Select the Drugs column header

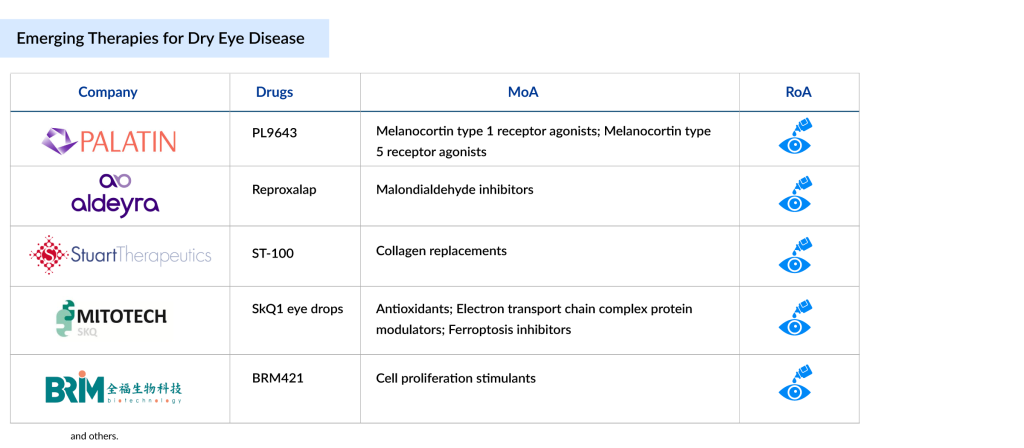coord(275,92)
